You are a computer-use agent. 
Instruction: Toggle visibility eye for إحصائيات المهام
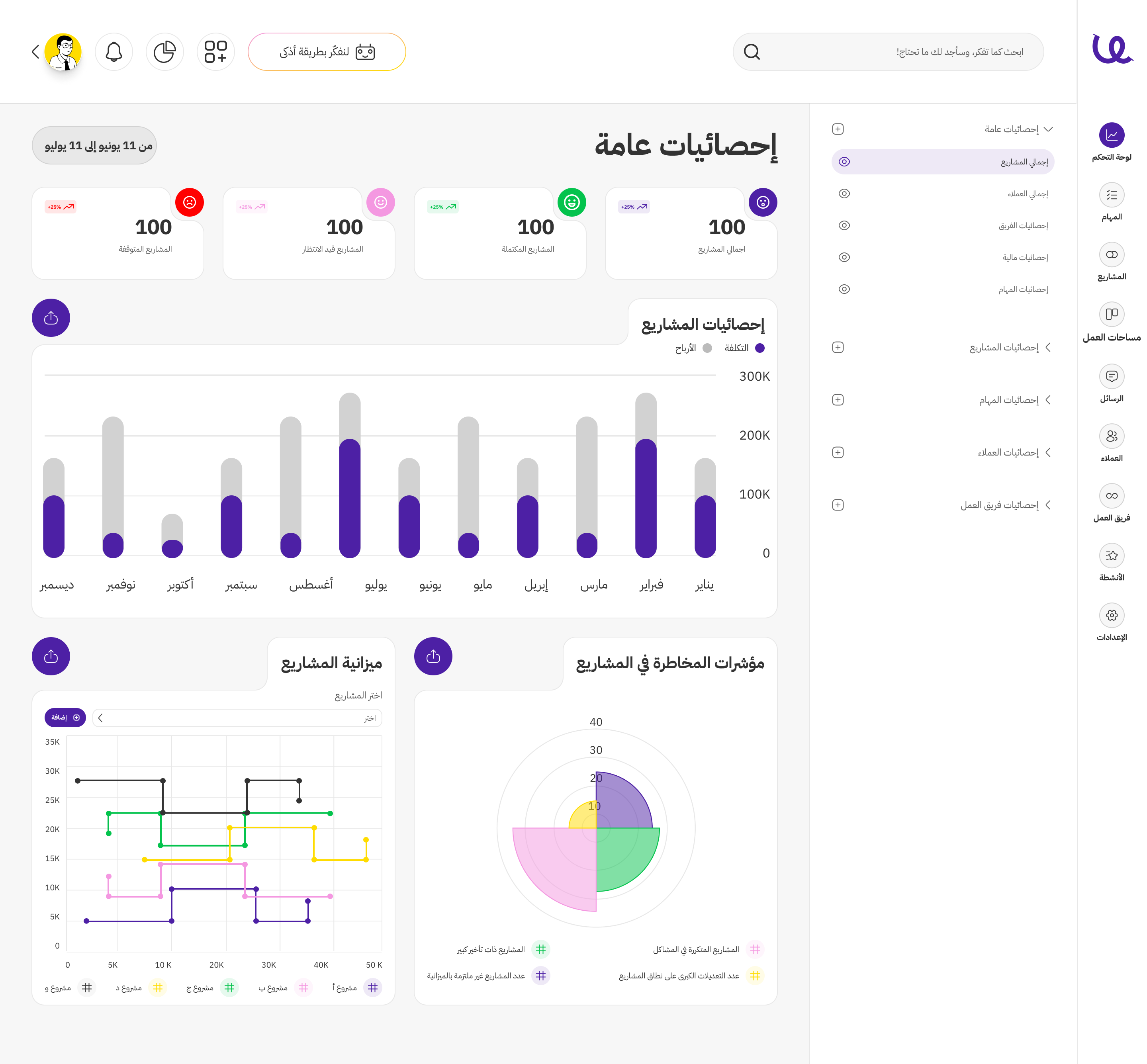point(844,289)
